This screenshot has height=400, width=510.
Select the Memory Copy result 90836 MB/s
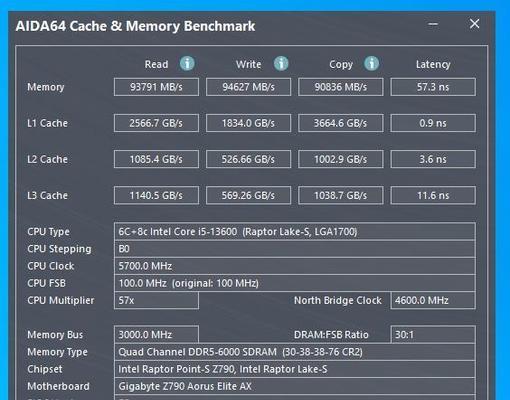point(341,87)
